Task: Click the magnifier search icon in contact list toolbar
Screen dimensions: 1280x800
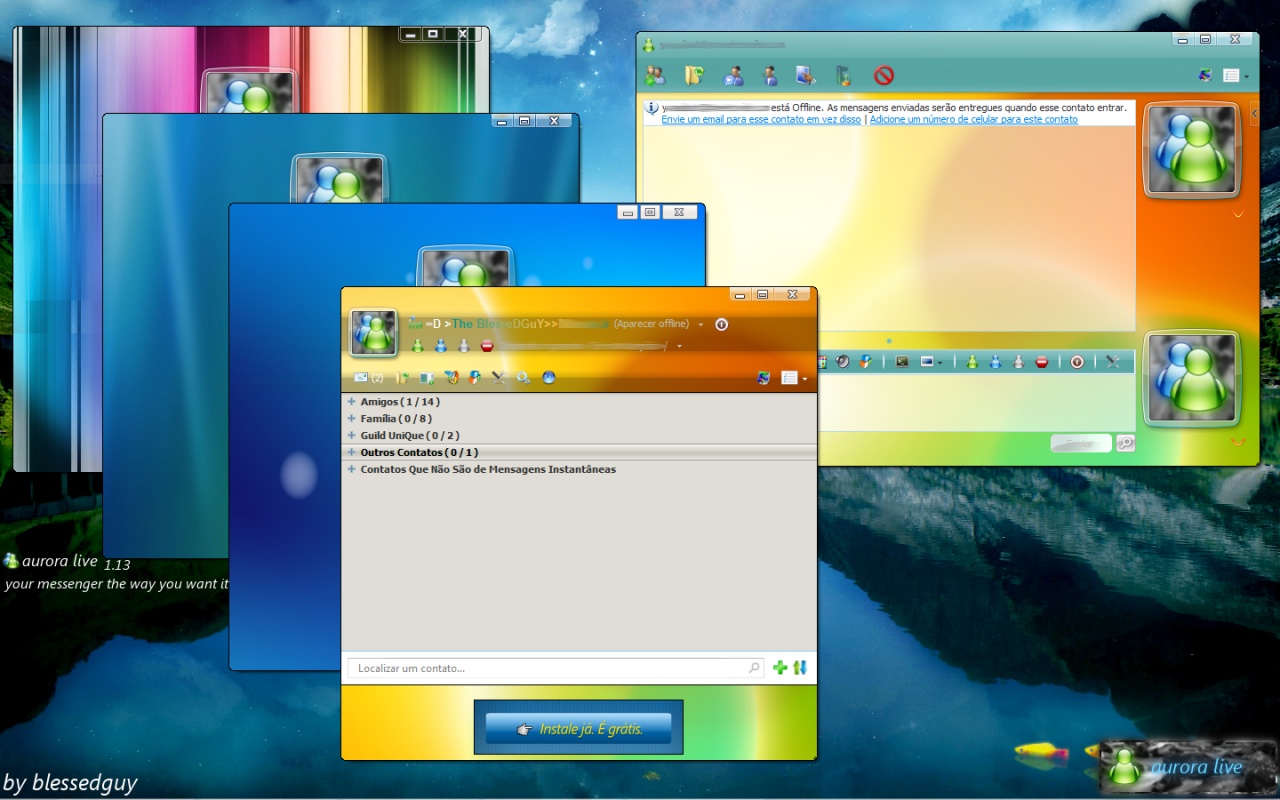Action: pyautogui.click(x=523, y=377)
